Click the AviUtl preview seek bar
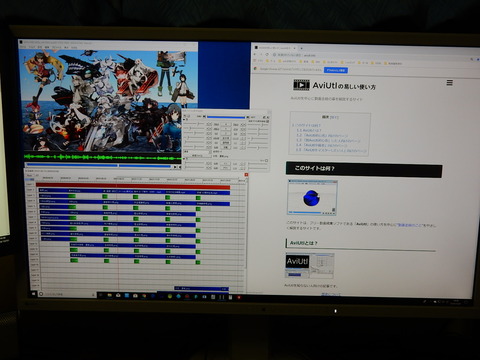The width and height of the screenshot is (480, 360). click(x=99, y=166)
